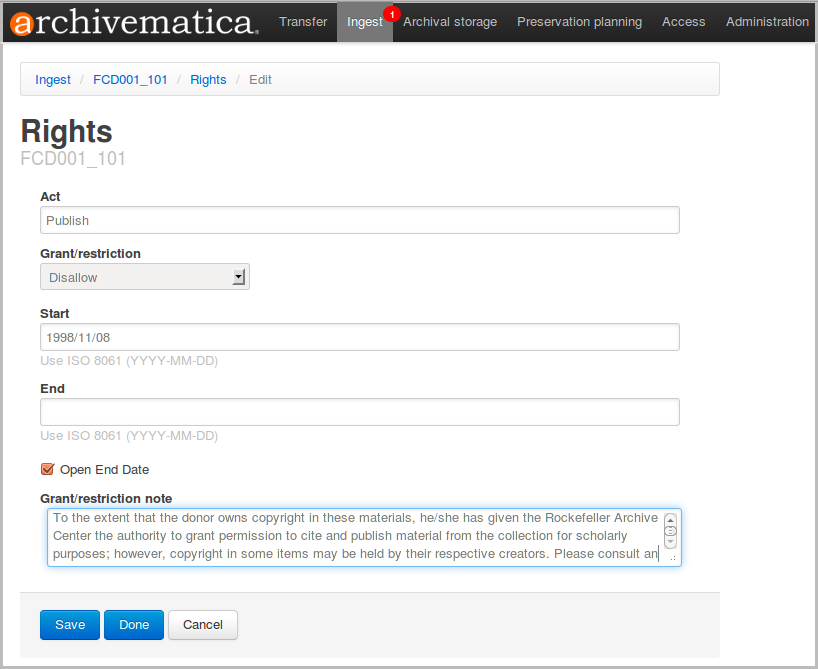Click the Done button
Image resolution: width=818 pixels, height=669 pixels.
tap(134, 625)
